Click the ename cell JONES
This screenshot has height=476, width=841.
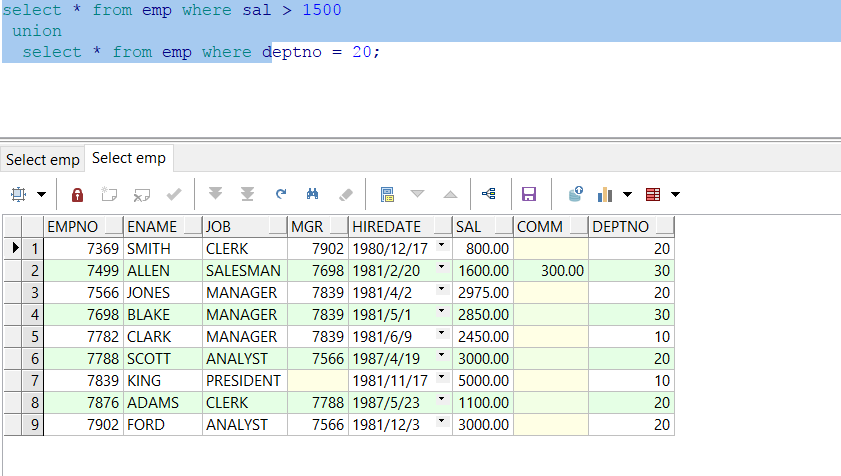[163, 292]
